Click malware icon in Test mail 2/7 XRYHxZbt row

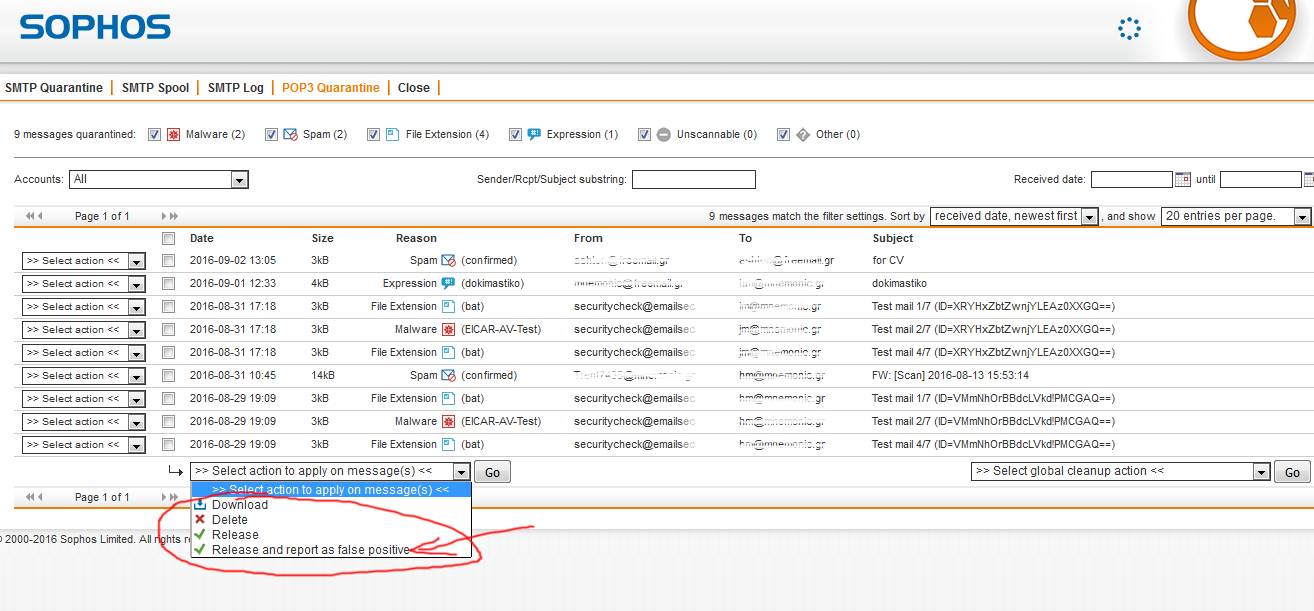(x=448, y=329)
